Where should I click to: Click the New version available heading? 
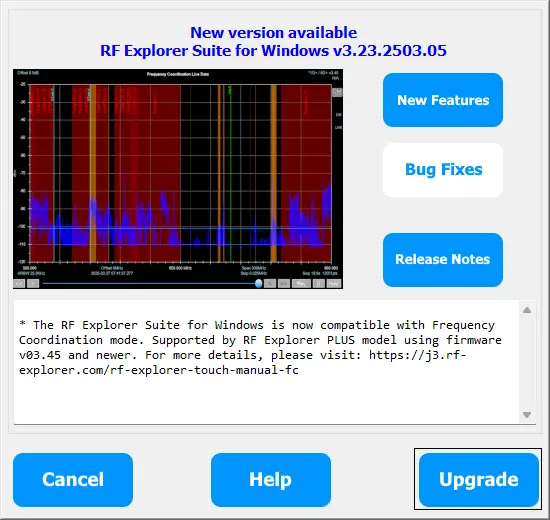coord(274,33)
